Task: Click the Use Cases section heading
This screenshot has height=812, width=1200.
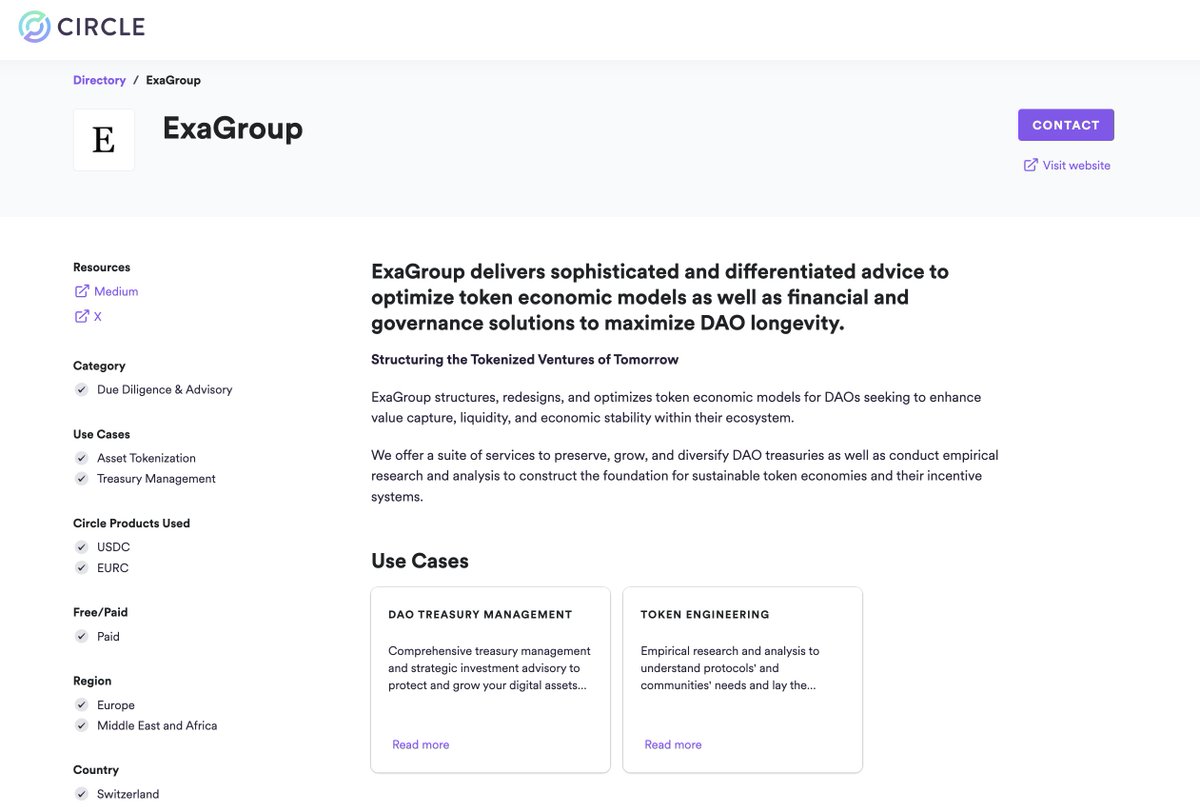Action: (420, 561)
